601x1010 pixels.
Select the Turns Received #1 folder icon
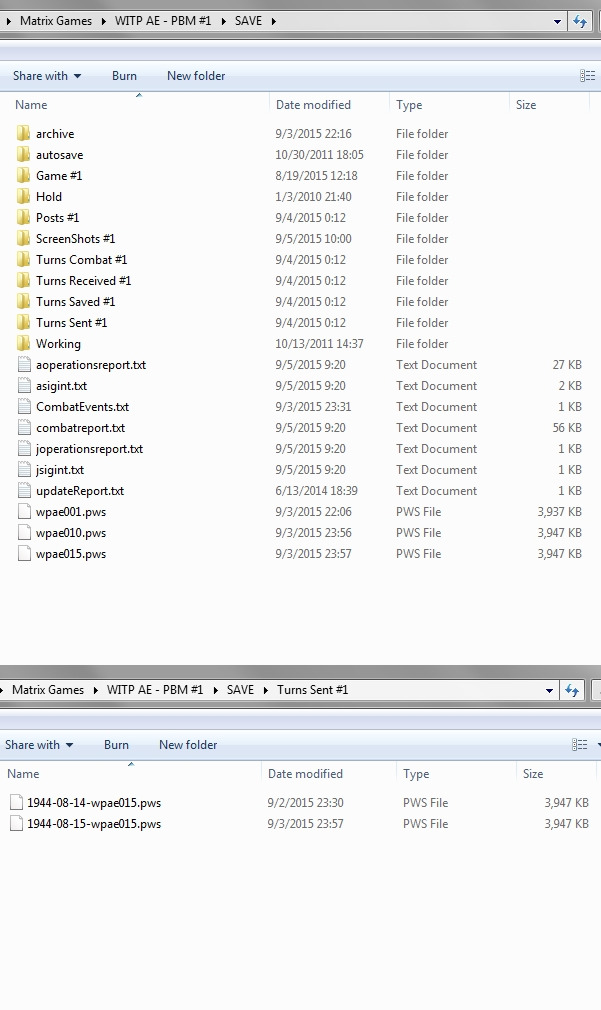(23, 280)
